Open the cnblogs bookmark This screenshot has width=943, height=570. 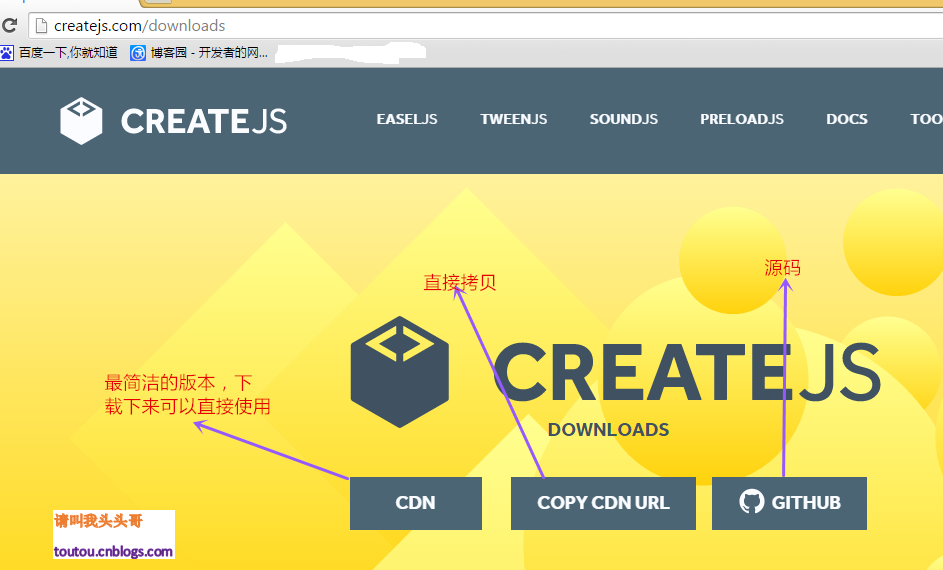coord(199,53)
